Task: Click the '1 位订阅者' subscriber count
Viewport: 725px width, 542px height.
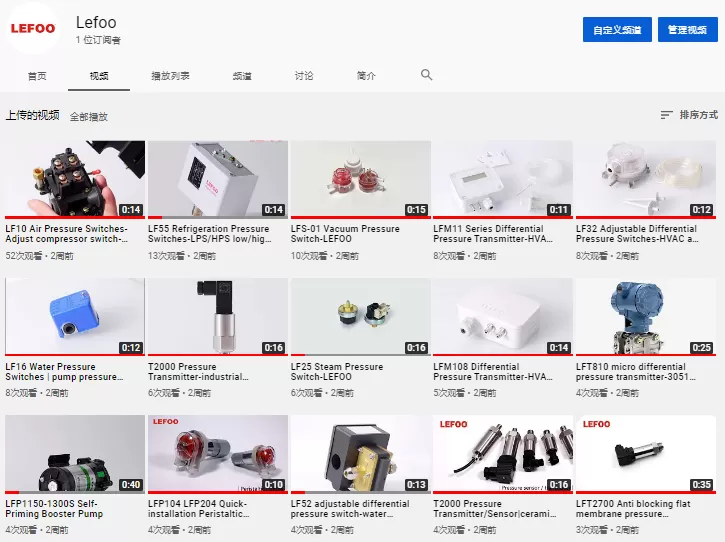Action: click(98, 40)
